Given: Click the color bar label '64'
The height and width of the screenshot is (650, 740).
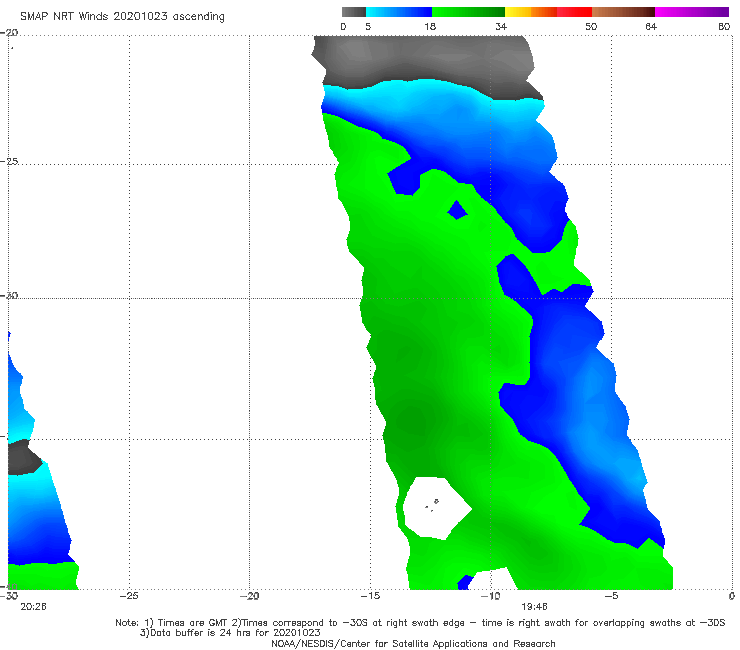Looking at the screenshot, I should 651,26.
